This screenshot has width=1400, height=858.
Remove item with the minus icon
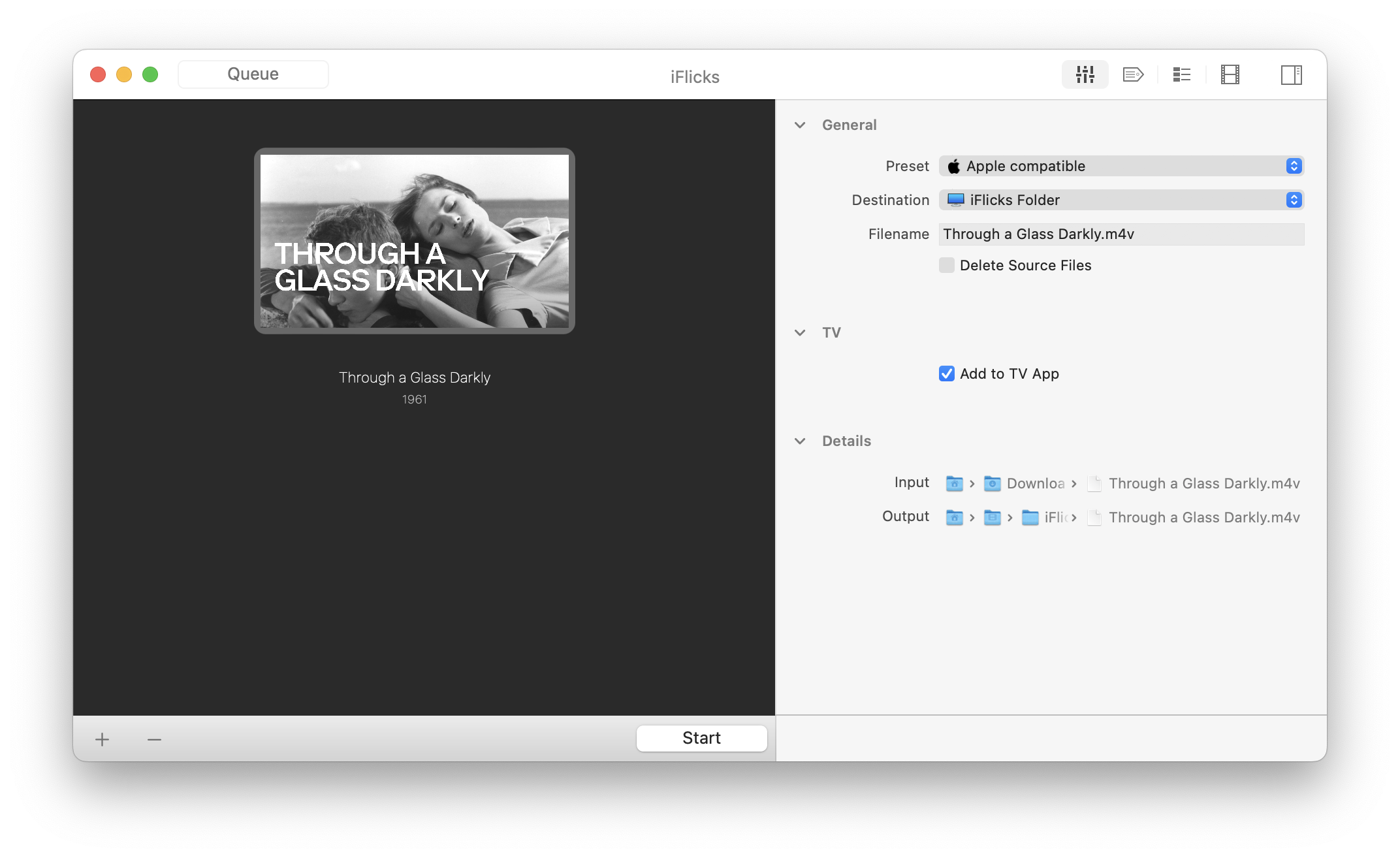pyautogui.click(x=154, y=739)
